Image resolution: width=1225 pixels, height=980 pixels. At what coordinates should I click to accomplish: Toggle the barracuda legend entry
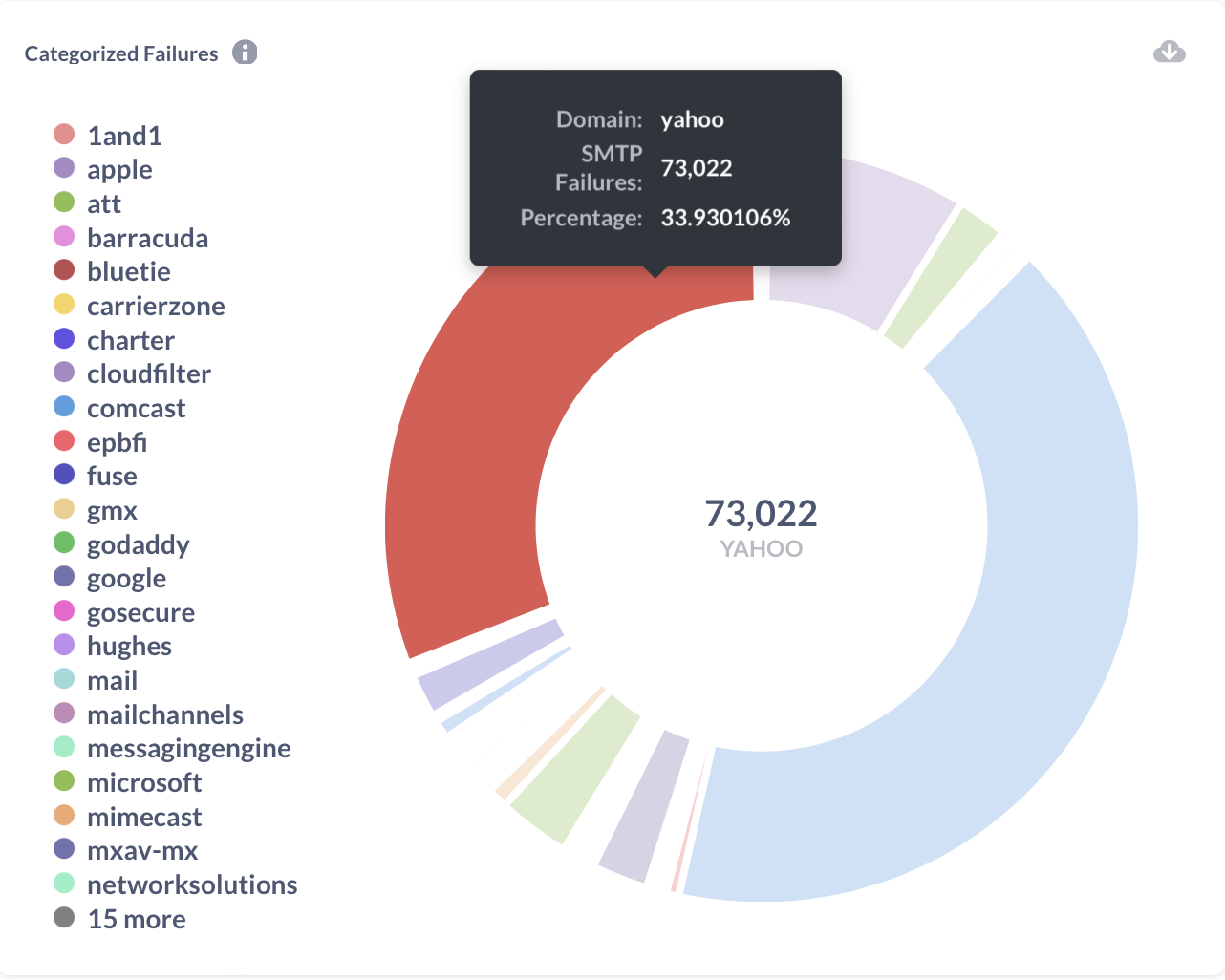[131, 238]
